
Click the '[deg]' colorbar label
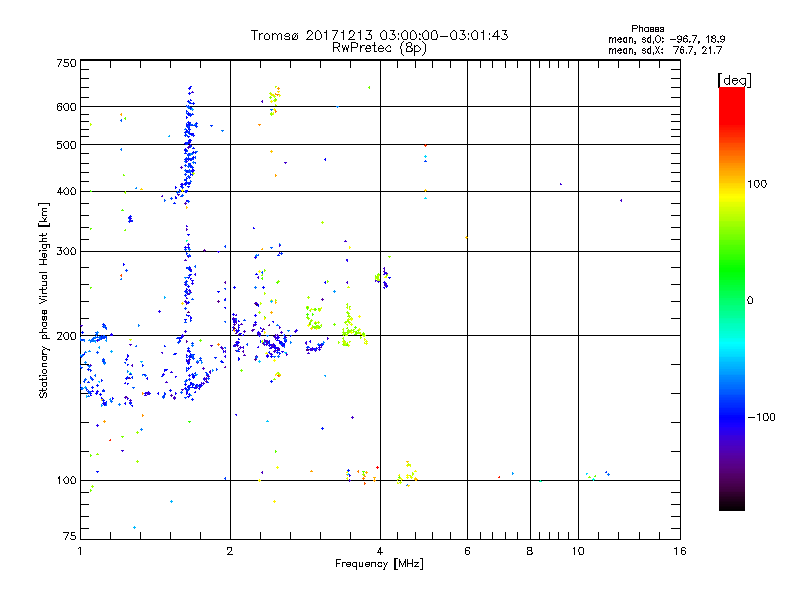pos(734,80)
